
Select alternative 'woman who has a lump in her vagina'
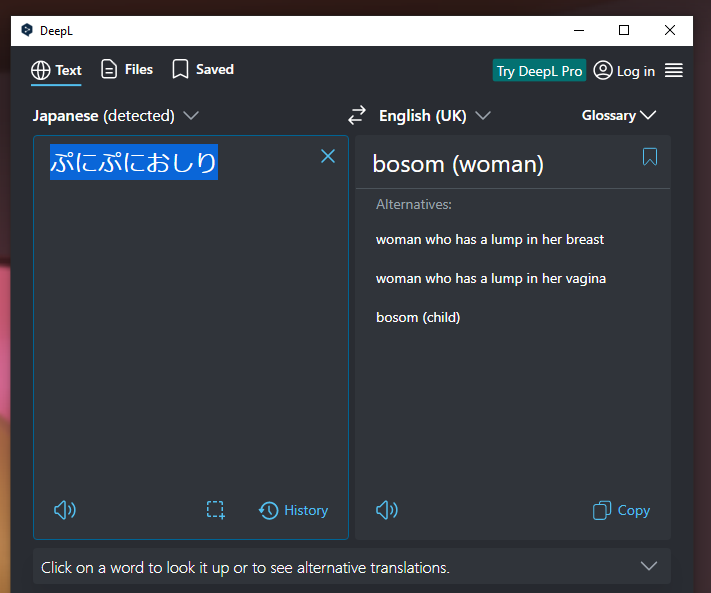click(x=491, y=278)
